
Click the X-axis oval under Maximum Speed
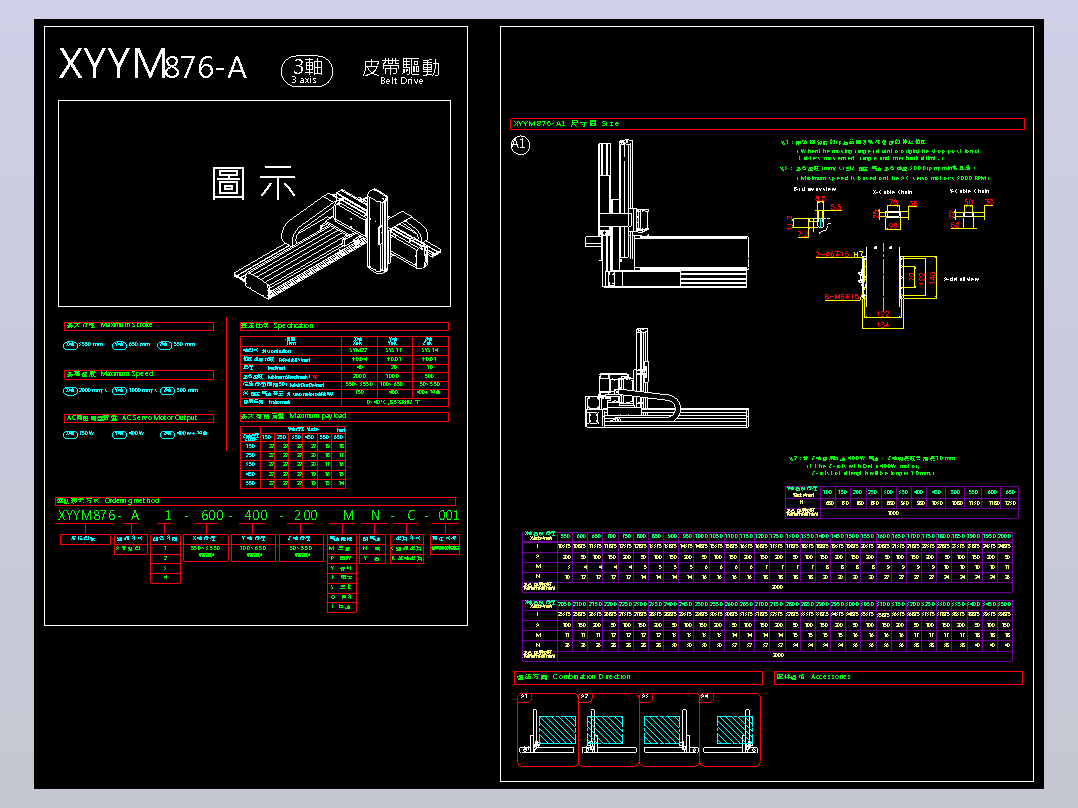coord(70,391)
